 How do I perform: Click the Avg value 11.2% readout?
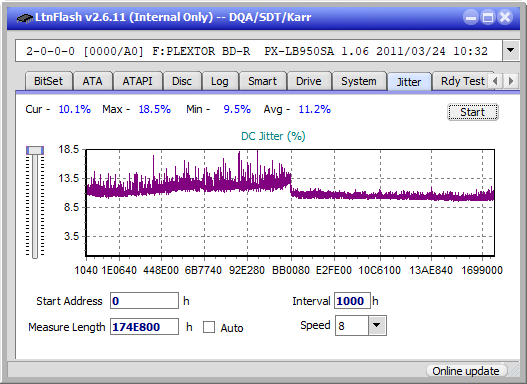pyautogui.click(x=315, y=109)
